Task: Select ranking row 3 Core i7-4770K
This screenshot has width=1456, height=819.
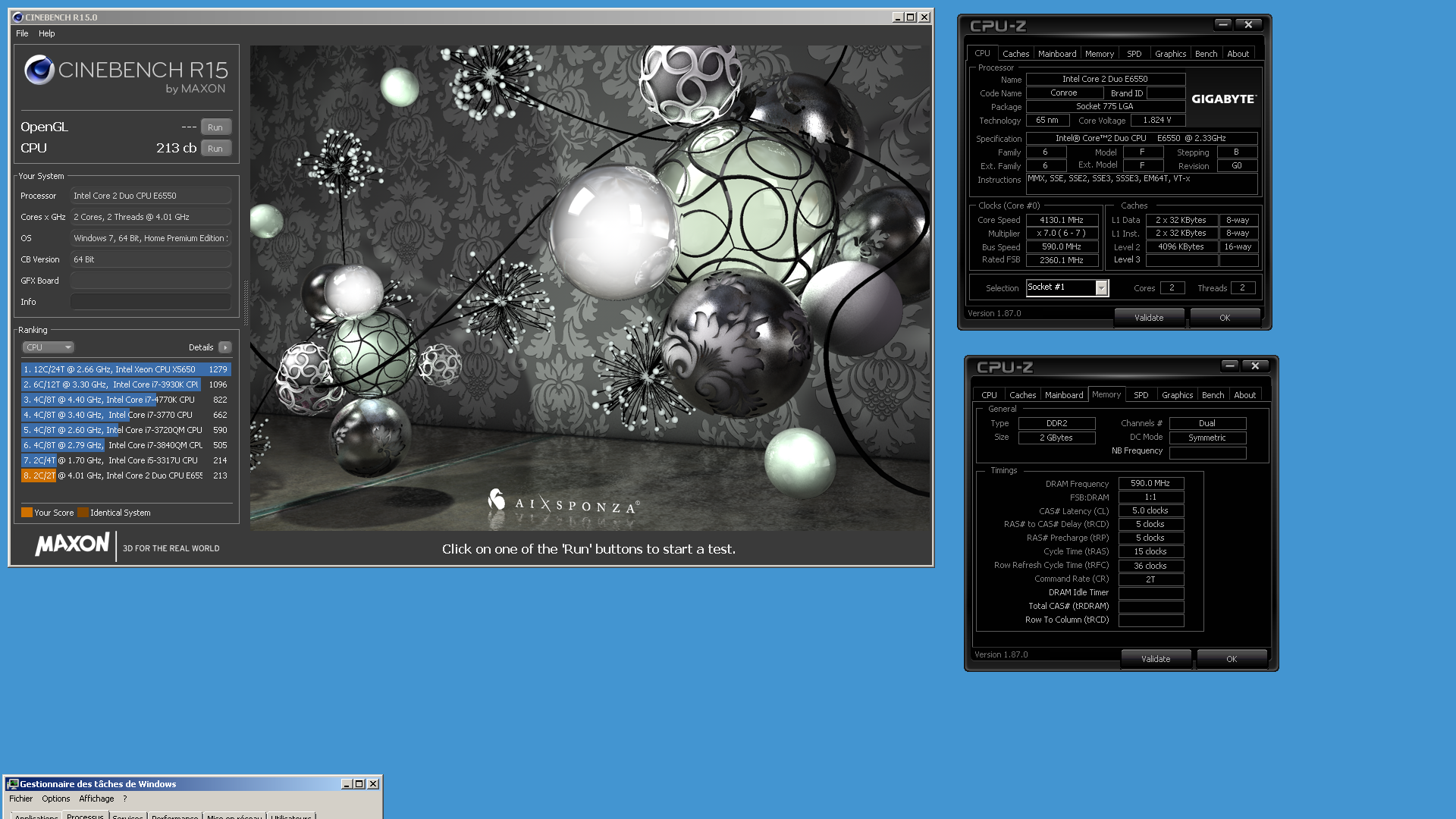Action: pos(126,400)
